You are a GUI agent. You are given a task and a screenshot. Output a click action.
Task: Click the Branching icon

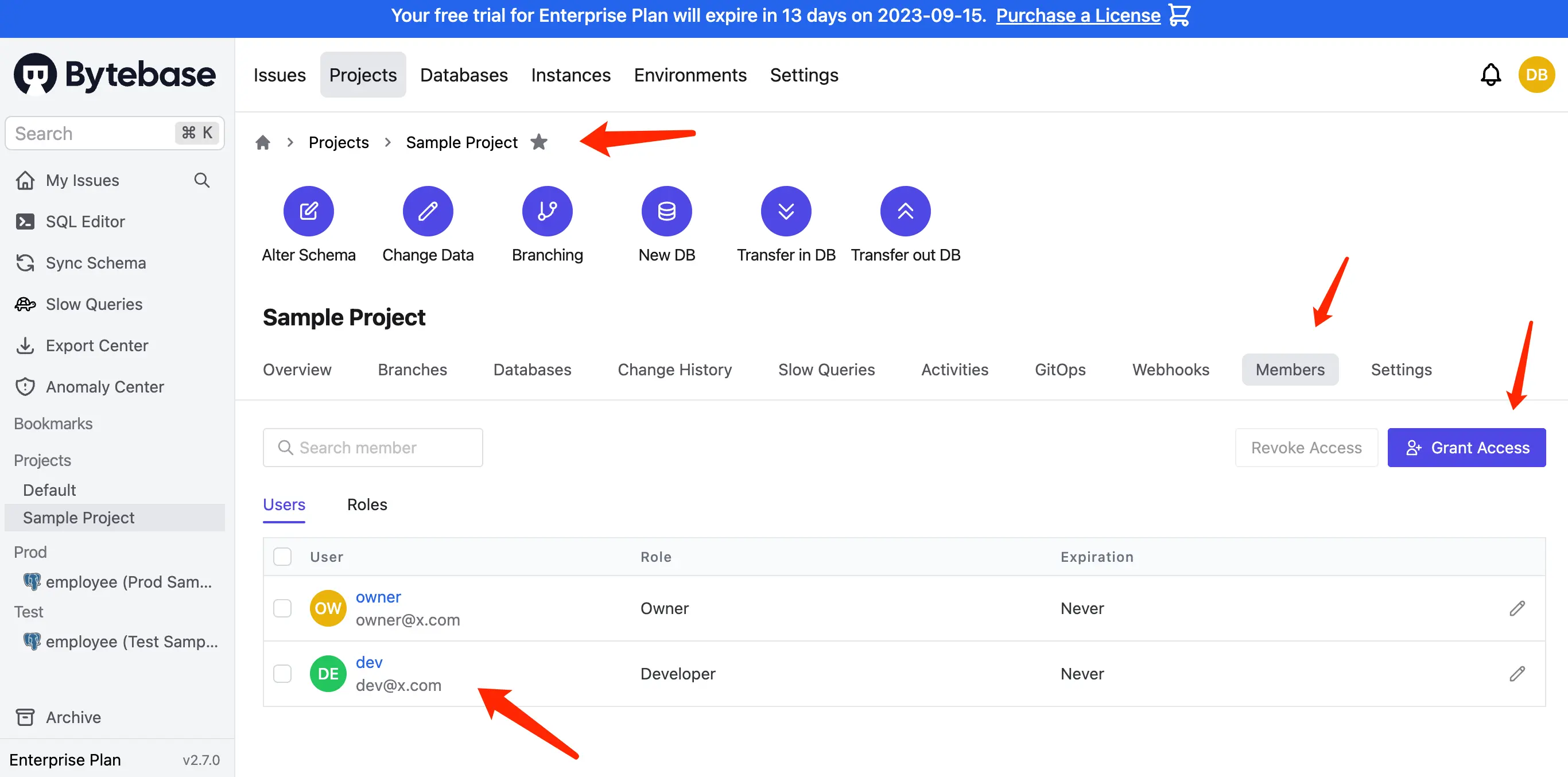(547, 211)
